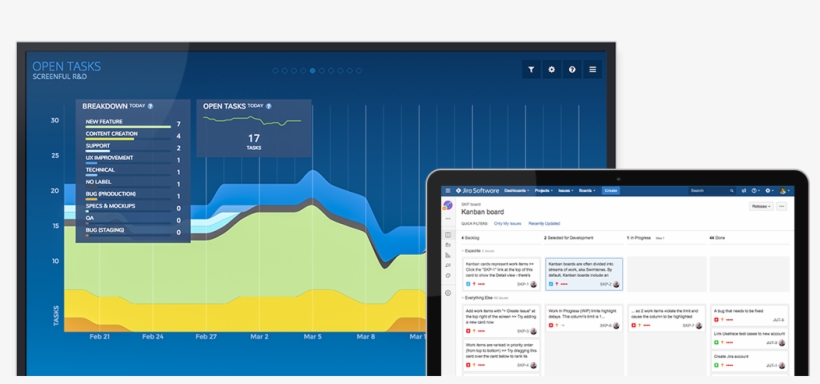The image size is (820, 384).
Task: Click help icon beside Breakdown Today title
Action: click(150, 106)
